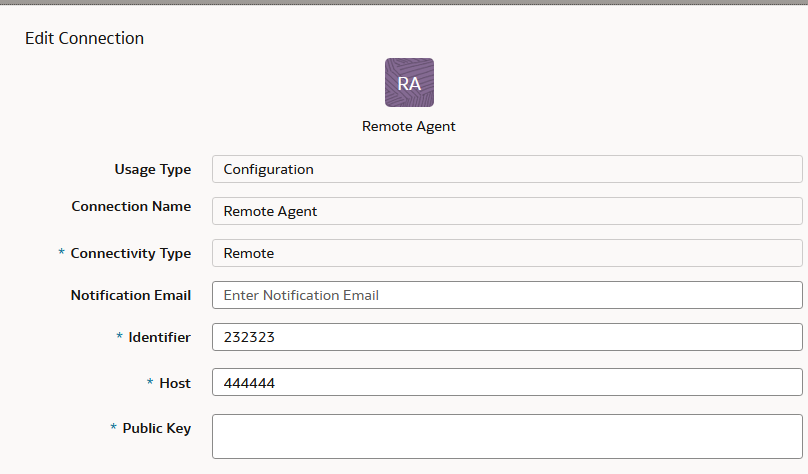Select the read-only Usage Type Configuration field

(x=507, y=169)
